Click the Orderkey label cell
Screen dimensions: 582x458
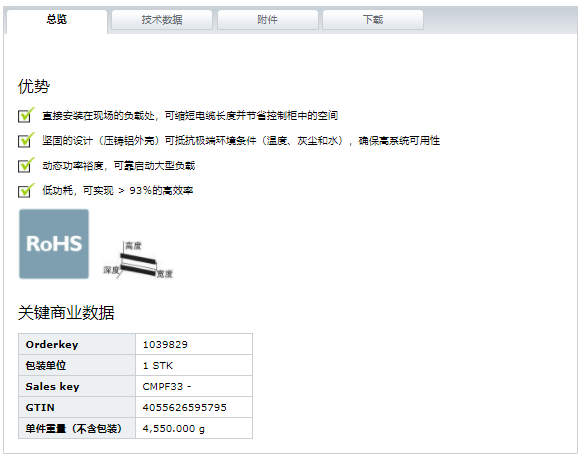77,344
